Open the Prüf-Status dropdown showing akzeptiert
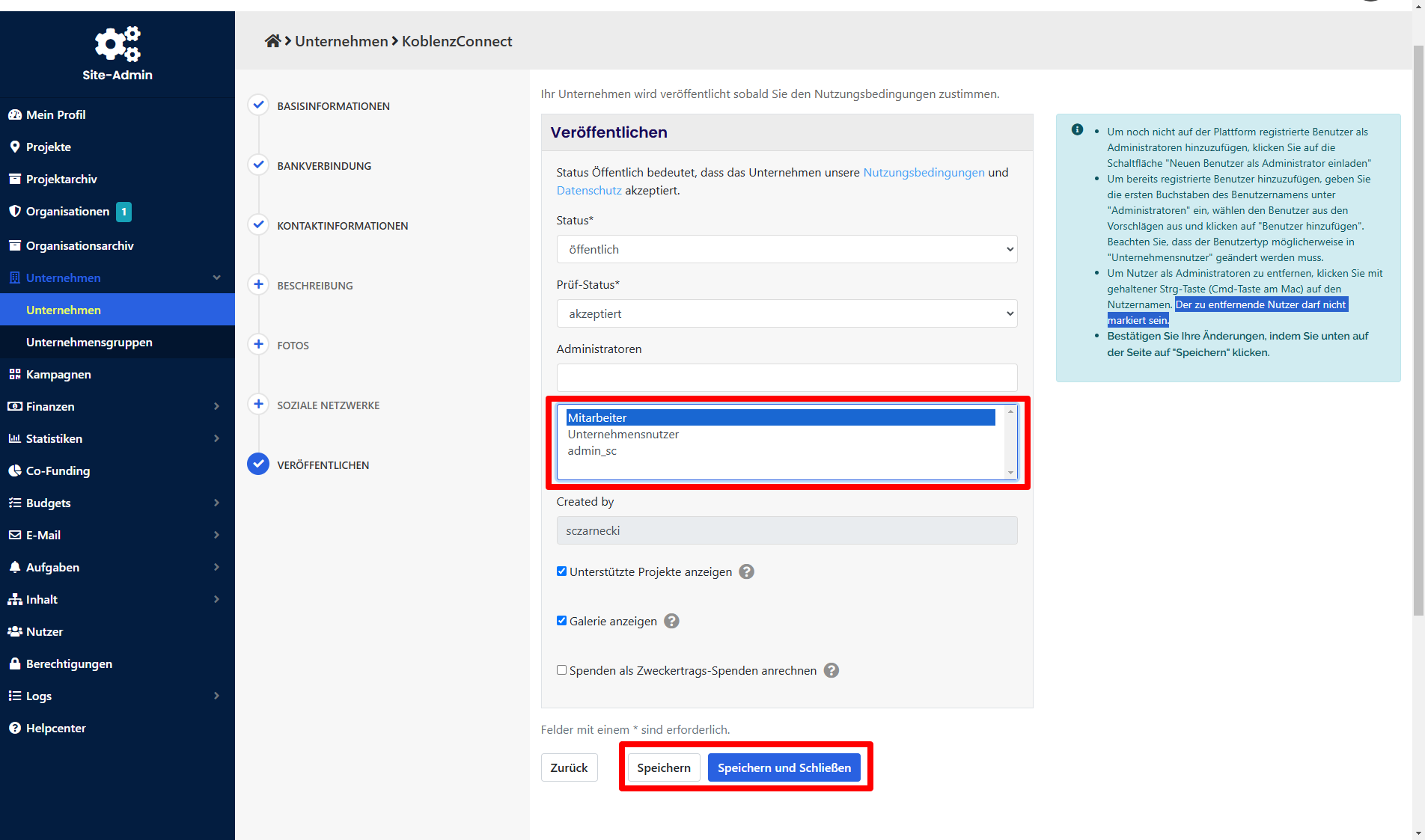This screenshot has height=840, width=1425. [786, 314]
